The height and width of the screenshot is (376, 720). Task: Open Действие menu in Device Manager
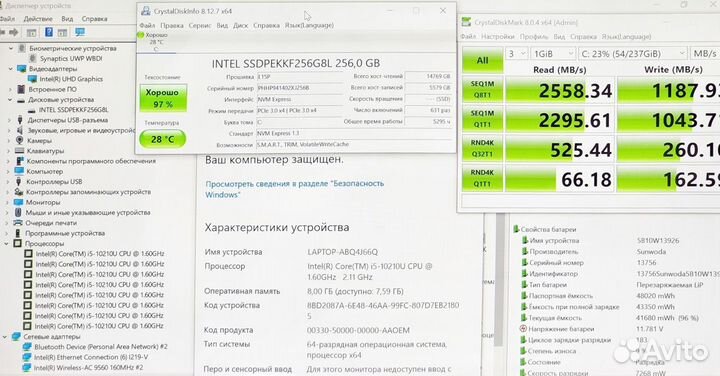tap(38, 19)
